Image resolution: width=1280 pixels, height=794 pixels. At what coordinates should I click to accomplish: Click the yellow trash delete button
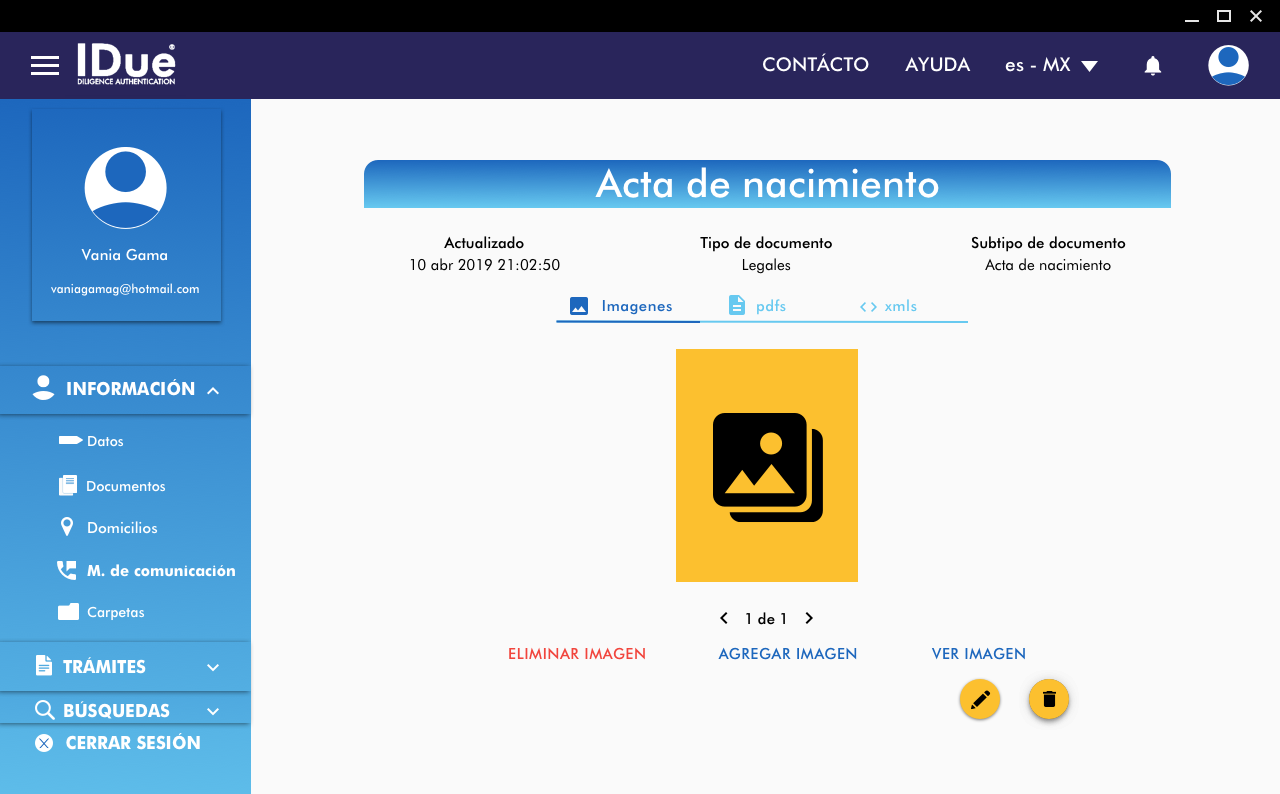(x=1049, y=699)
